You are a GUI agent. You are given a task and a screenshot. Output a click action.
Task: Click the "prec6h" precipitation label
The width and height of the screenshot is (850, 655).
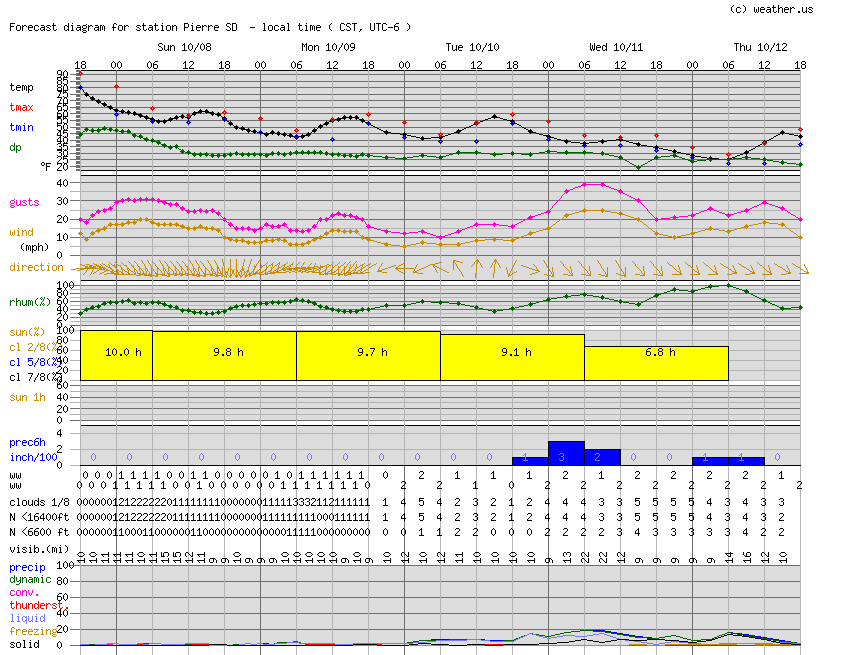(27, 442)
